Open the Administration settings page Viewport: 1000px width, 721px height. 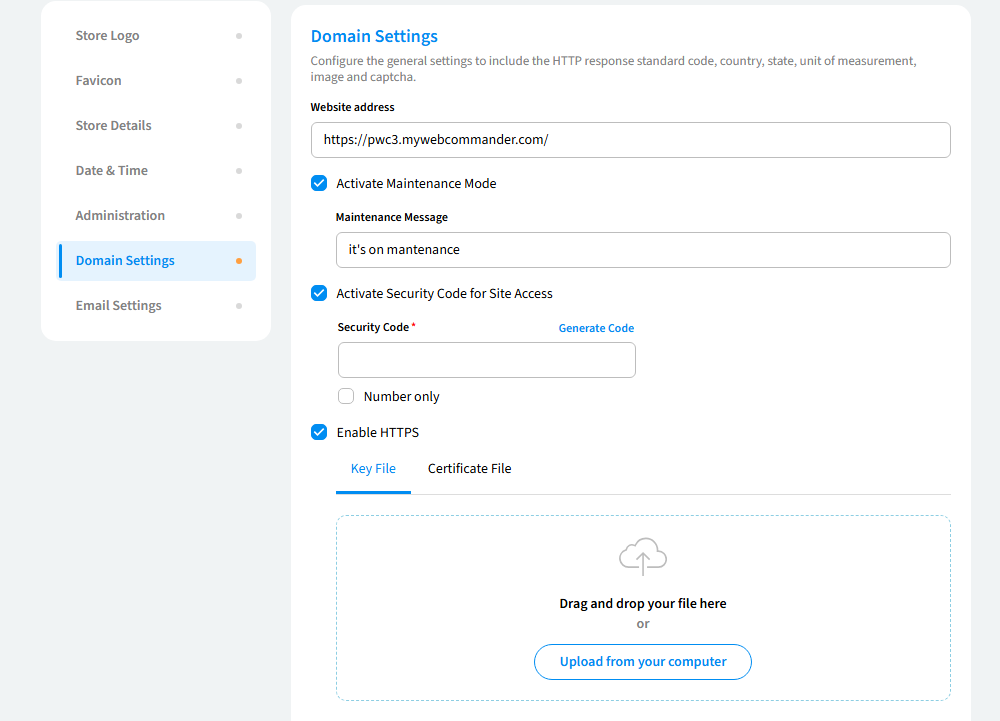click(x=120, y=216)
